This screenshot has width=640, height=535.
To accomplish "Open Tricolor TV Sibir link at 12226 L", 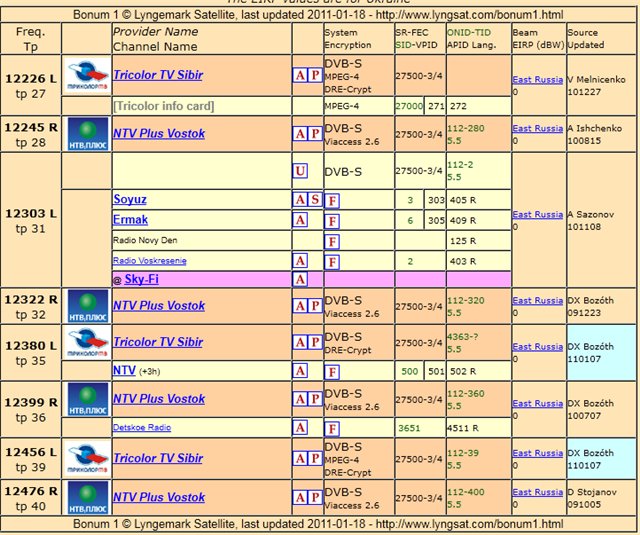I will click(158, 75).
